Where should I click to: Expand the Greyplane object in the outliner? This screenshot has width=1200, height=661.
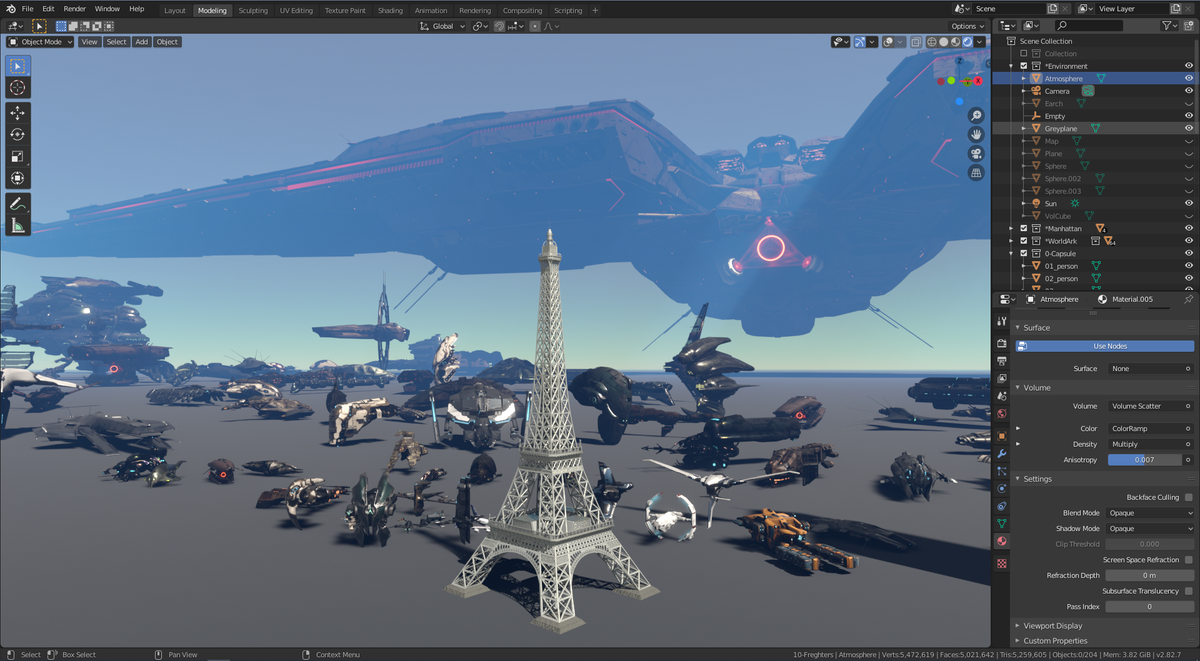[x=1024, y=128]
